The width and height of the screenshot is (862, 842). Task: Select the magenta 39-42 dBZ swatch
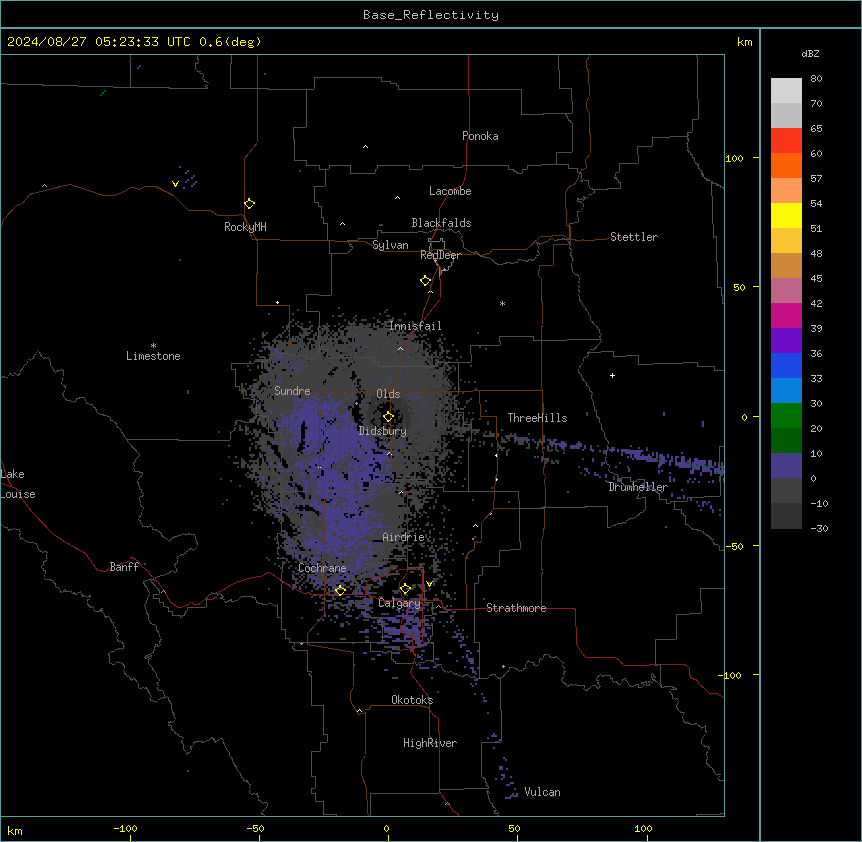click(x=786, y=315)
